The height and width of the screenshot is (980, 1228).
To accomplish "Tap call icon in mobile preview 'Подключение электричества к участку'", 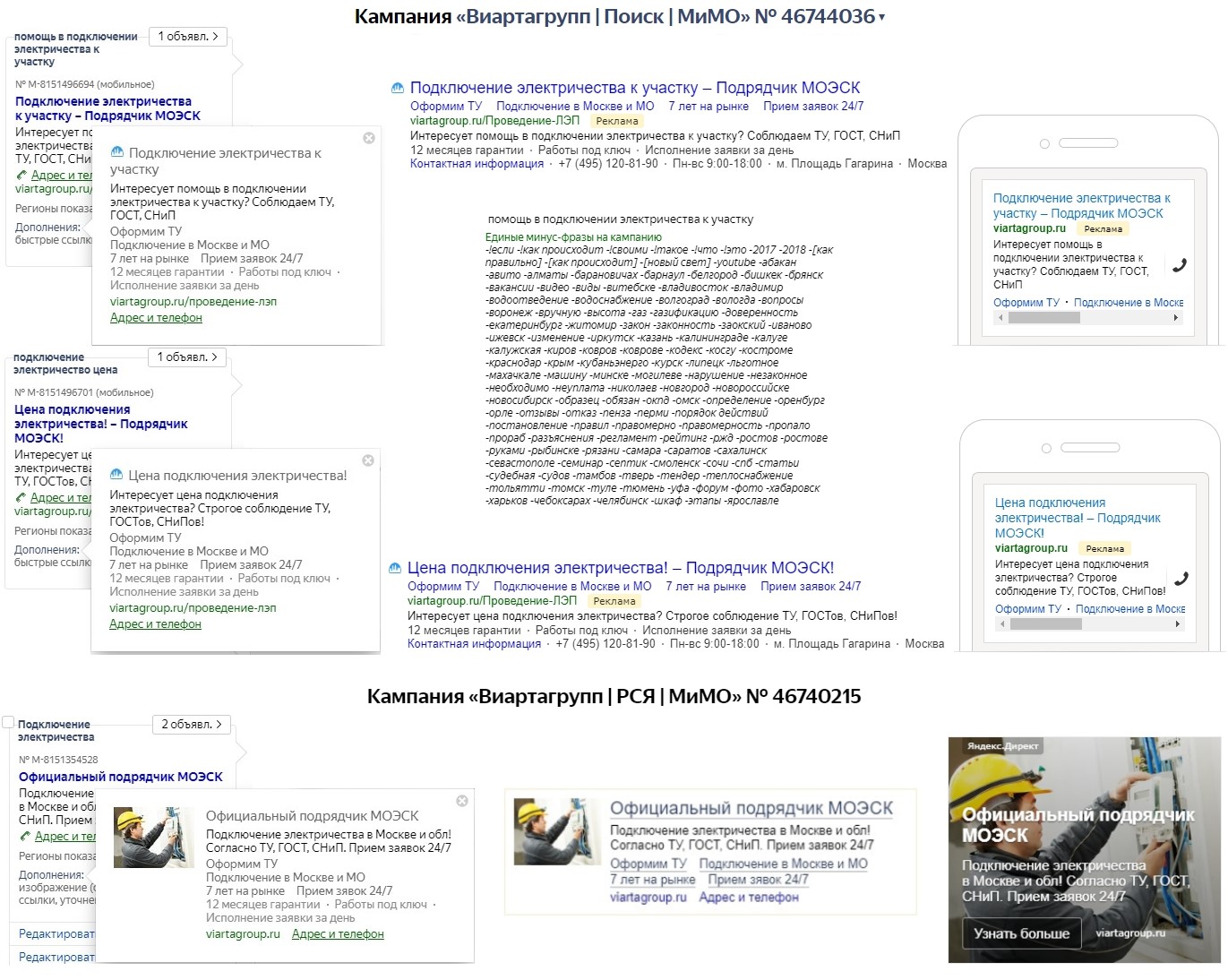I will tap(1180, 265).
